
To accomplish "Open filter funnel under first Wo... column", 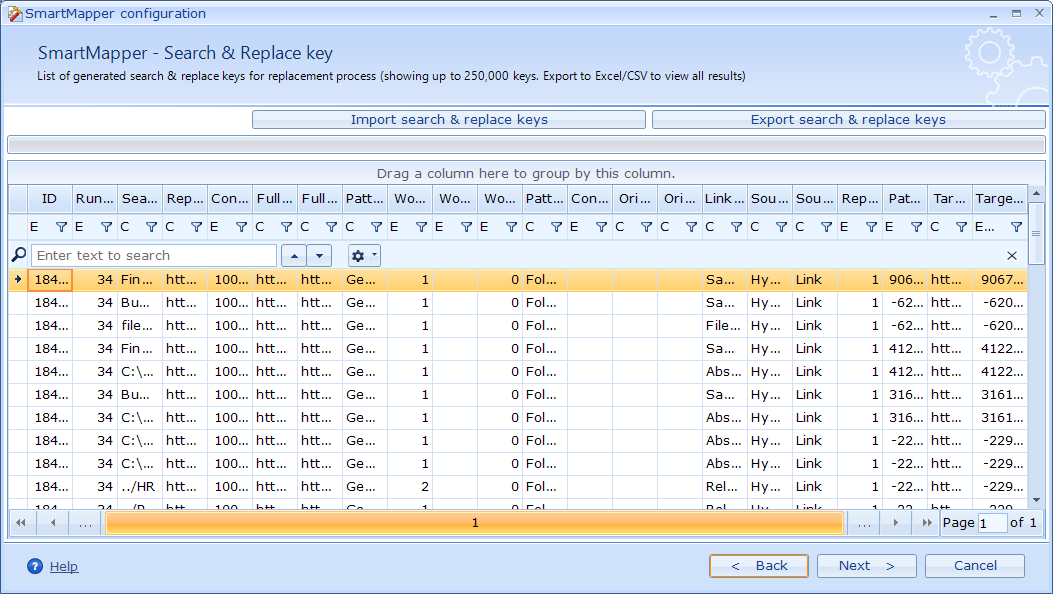I will (x=421, y=228).
